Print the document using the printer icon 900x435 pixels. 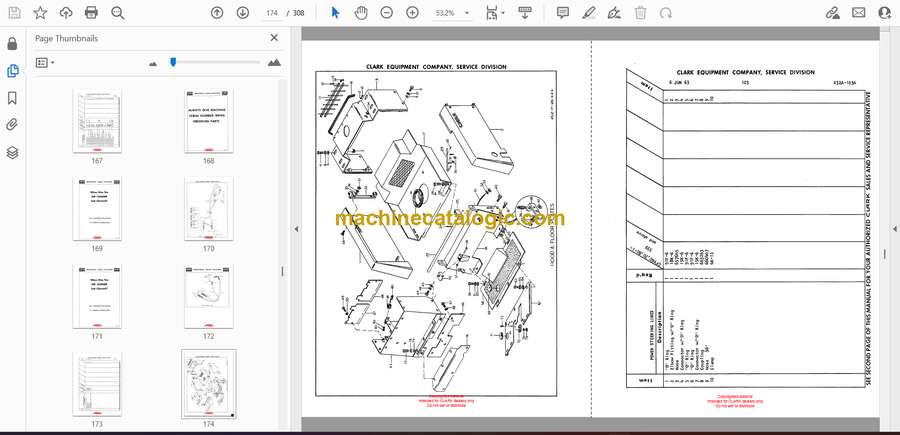point(91,13)
